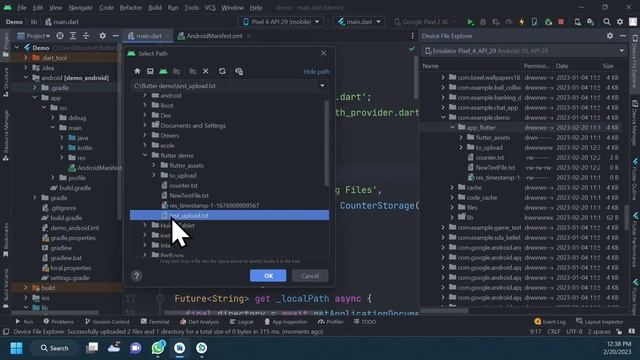Select test_upload.txt highlighted file
Screen dimensions: 640x360
(x=229, y=215)
